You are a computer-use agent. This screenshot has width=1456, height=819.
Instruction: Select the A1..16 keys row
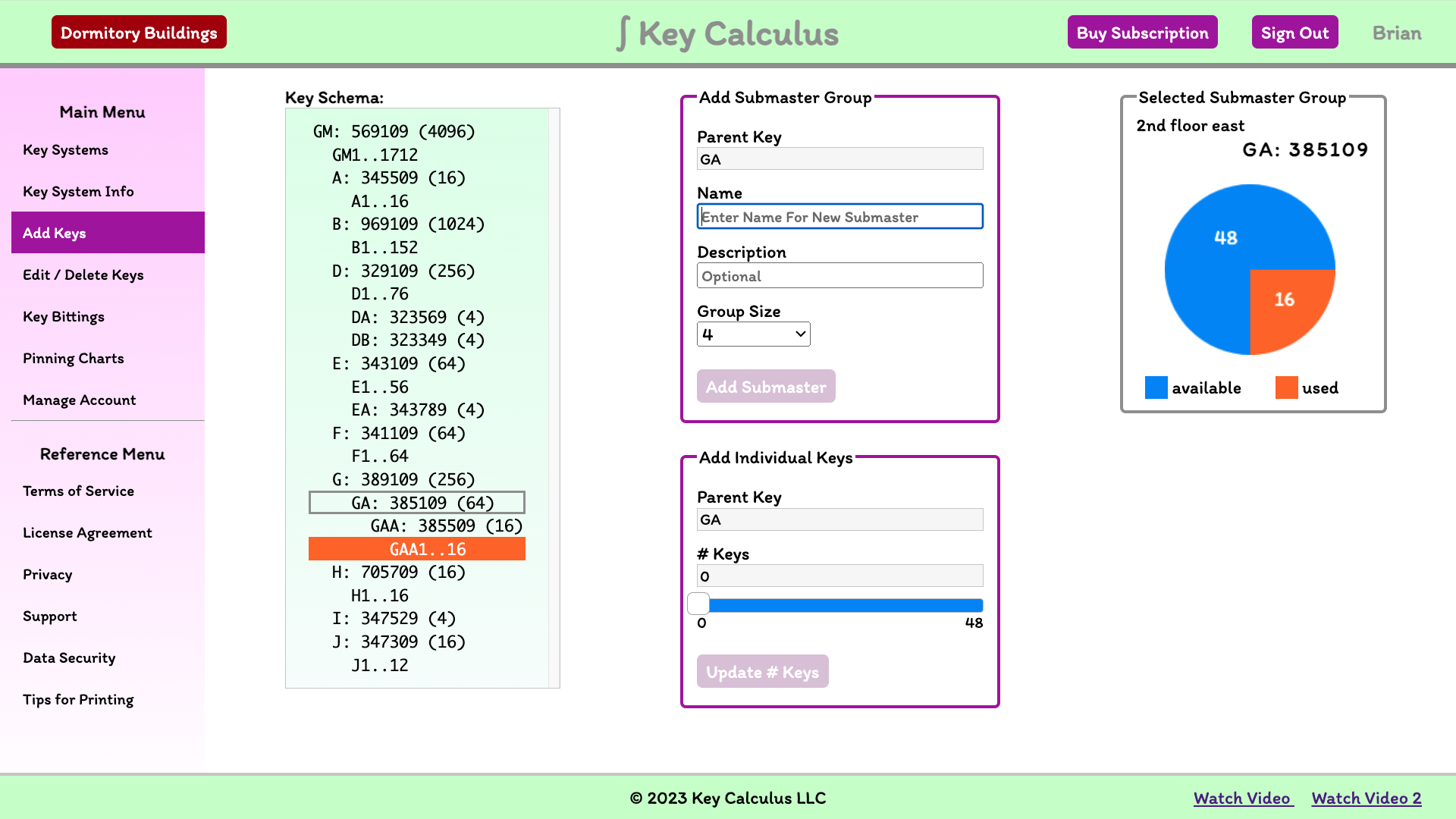click(417, 201)
